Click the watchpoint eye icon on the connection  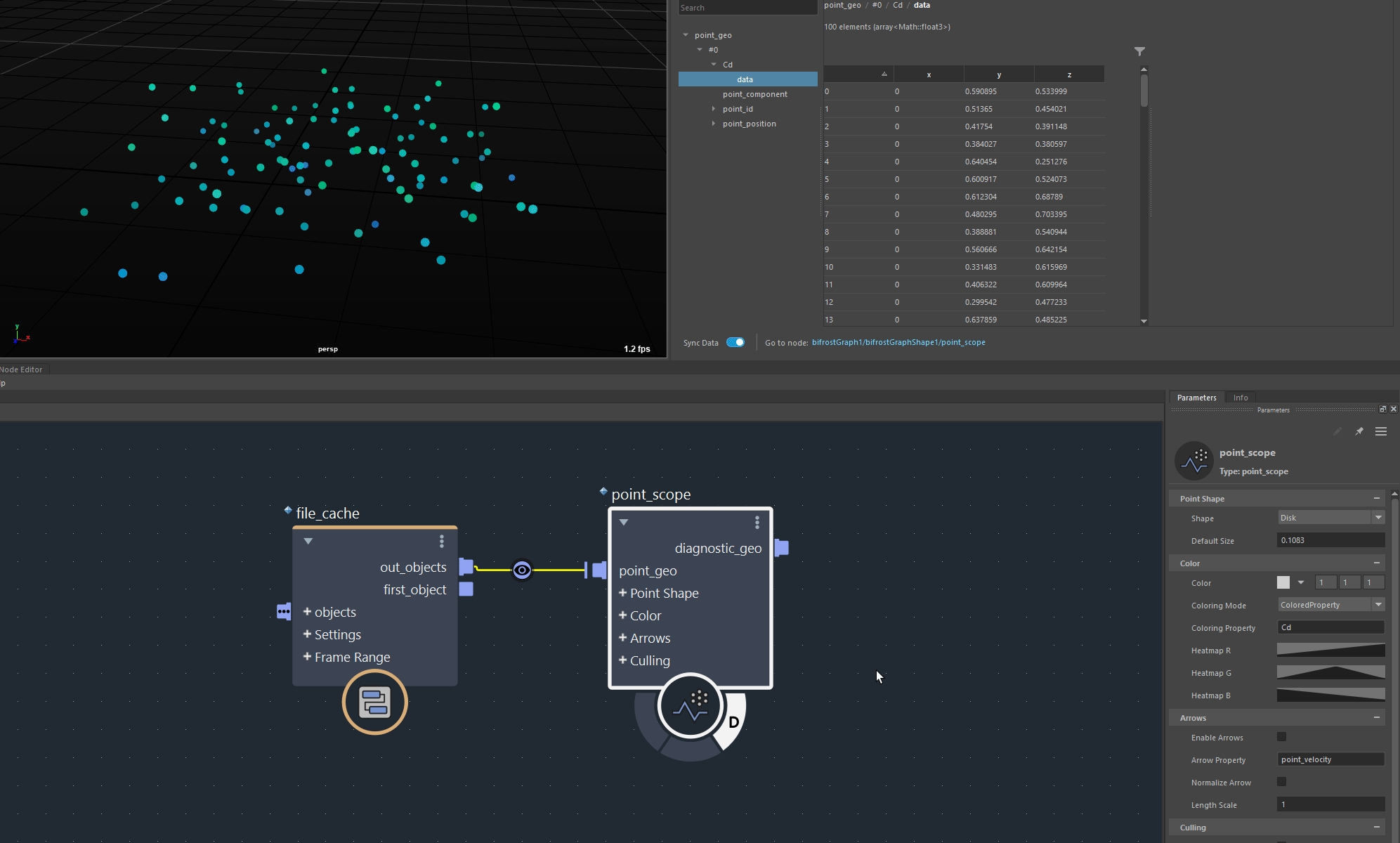pos(522,570)
